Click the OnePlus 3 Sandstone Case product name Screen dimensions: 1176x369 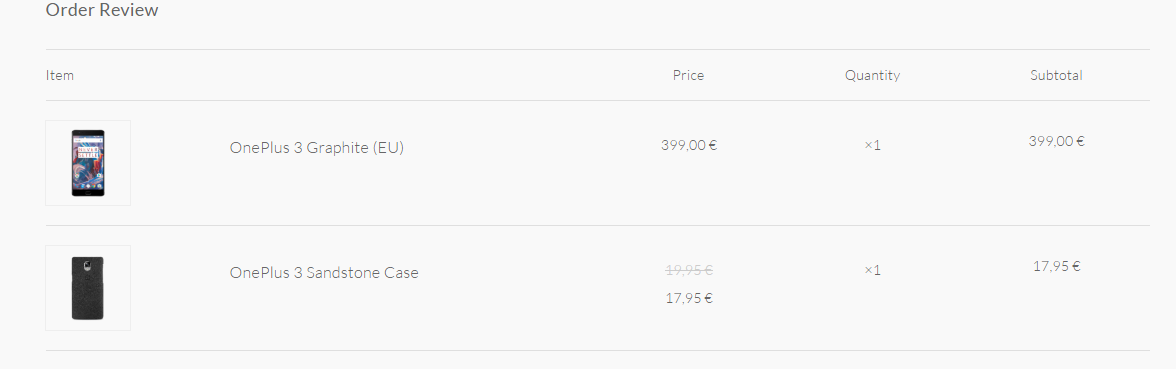(x=324, y=272)
